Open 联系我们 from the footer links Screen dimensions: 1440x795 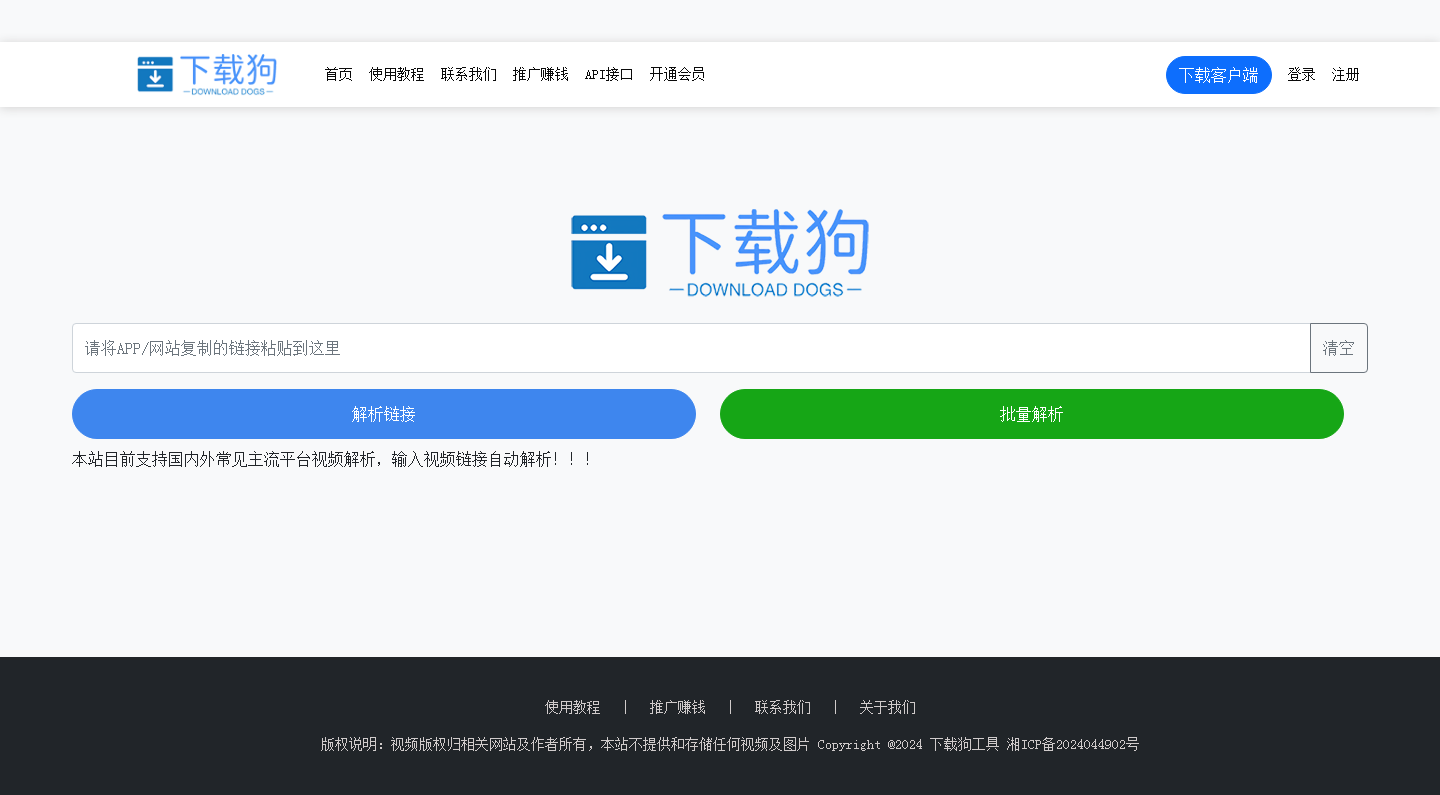(x=782, y=707)
